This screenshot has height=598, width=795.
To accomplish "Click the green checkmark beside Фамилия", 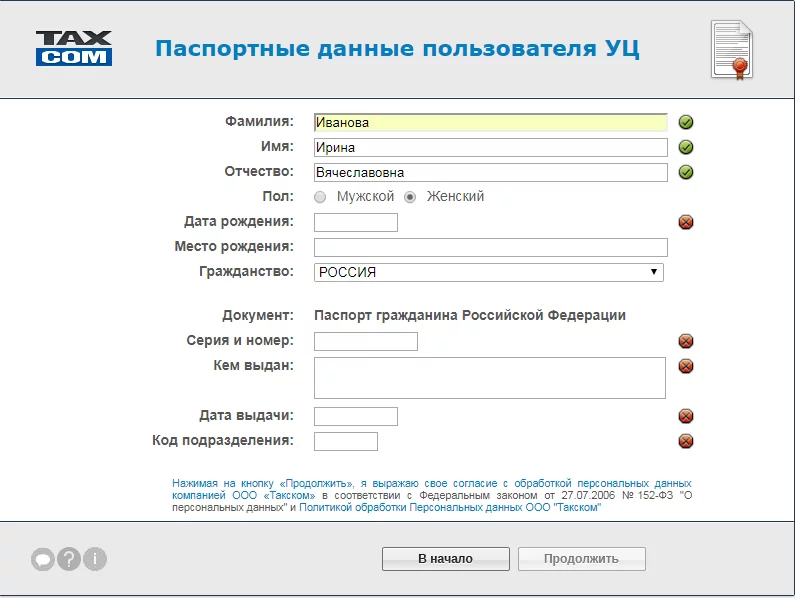I will (686, 123).
